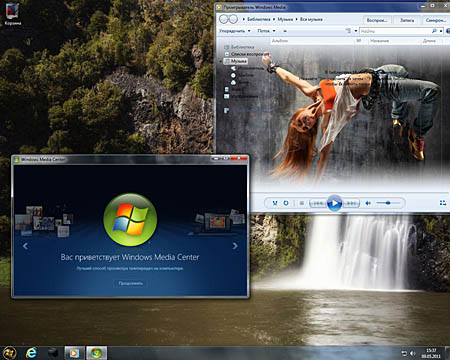This screenshot has width=450, height=360.
Task: Select Библиотека in the navigation tree
Action: [x=239, y=47]
